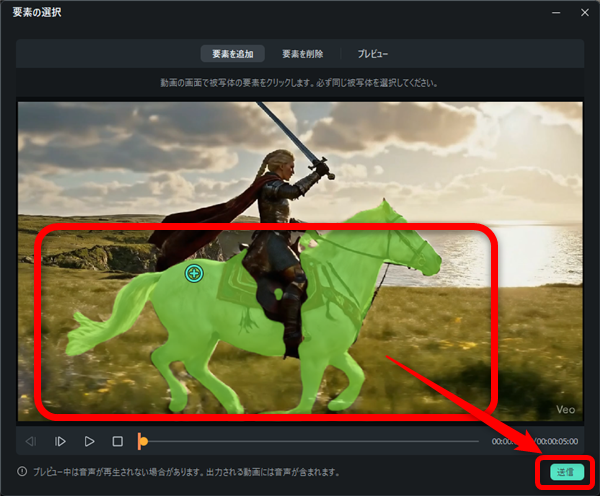Viewport: 600px width, 496px height.
Task: Click the orange playhead on the timeline
Action: pyautogui.click(x=143, y=441)
